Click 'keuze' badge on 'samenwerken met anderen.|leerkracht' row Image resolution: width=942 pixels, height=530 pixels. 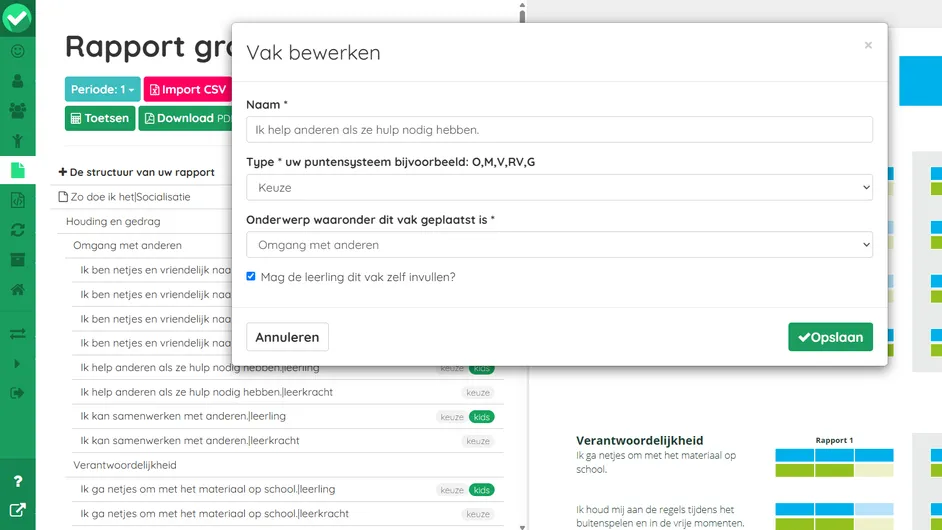(478, 441)
